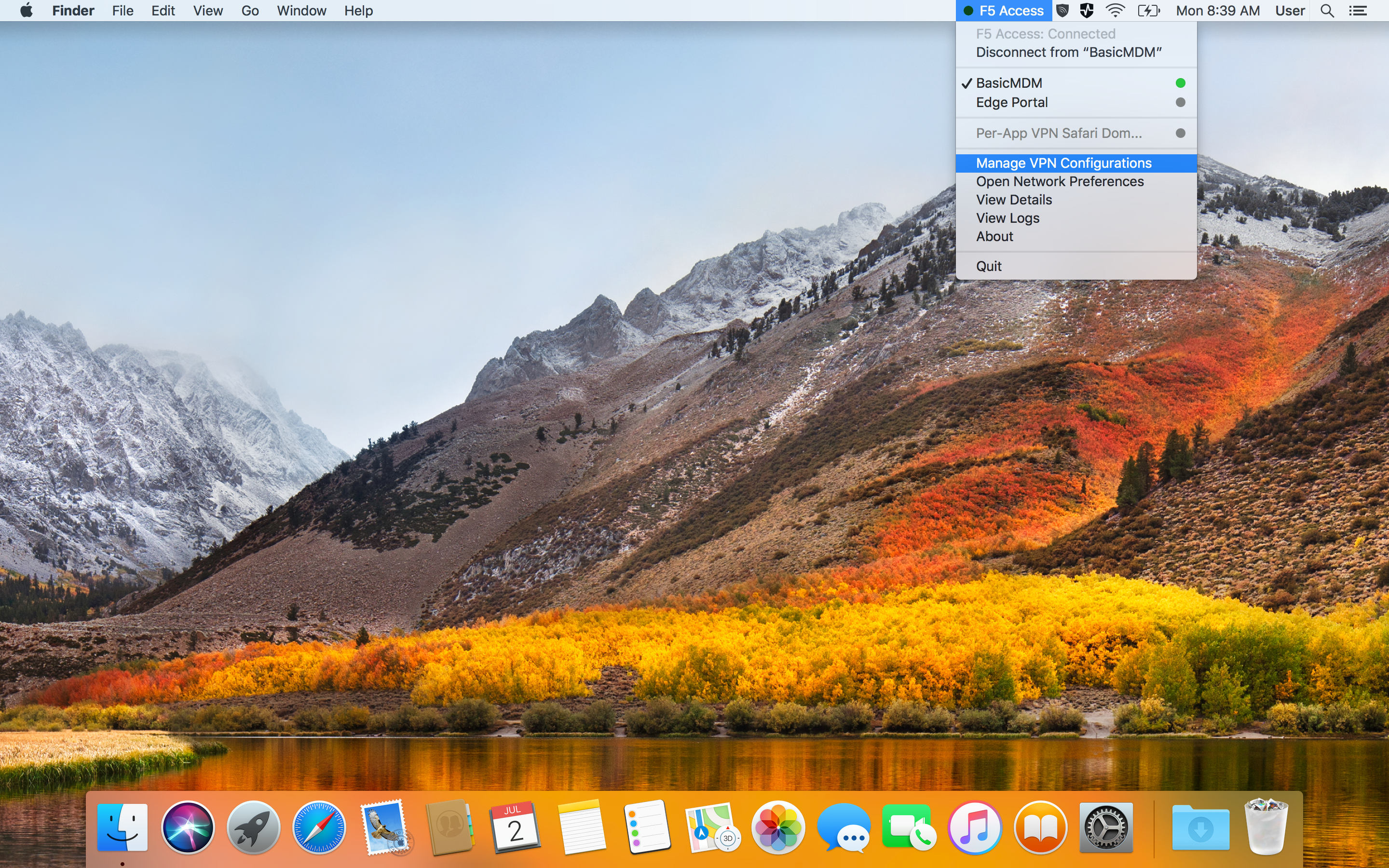Image resolution: width=1389 pixels, height=868 pixels.
Task: Launch Siri from the Dock
Action: pos(188,827)
